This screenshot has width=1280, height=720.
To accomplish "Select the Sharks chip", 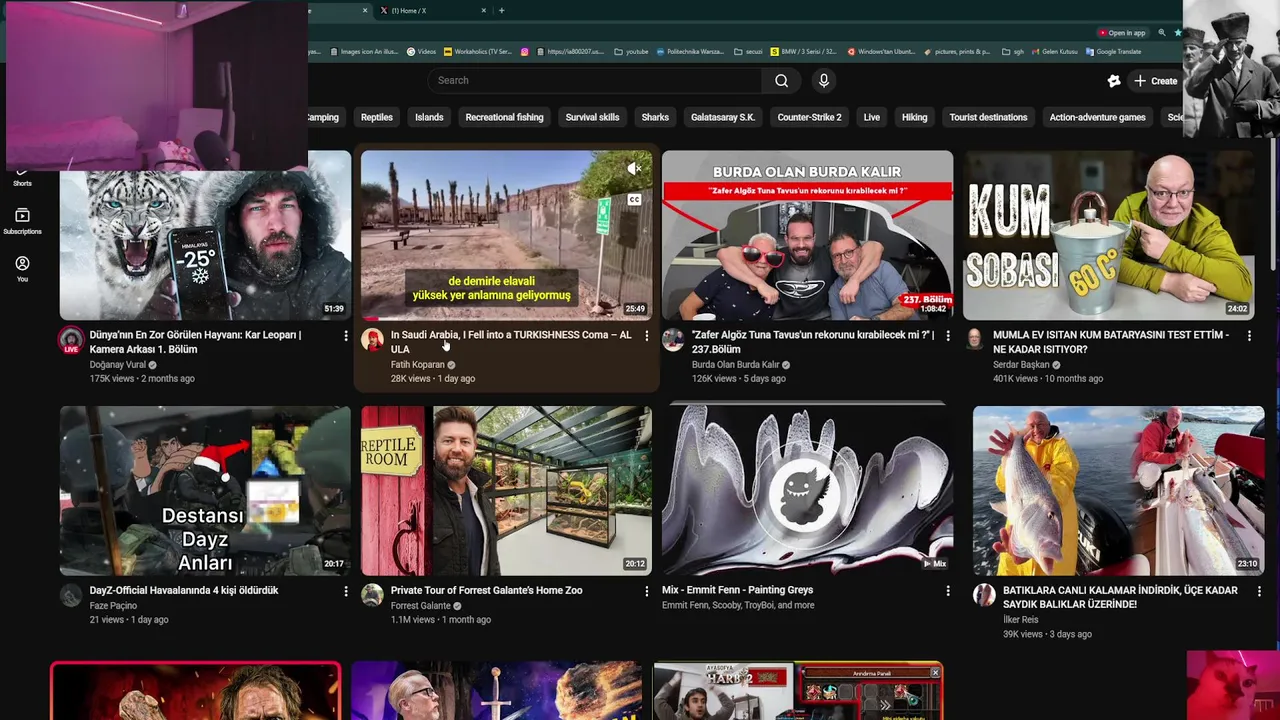I will pos(655,117).
